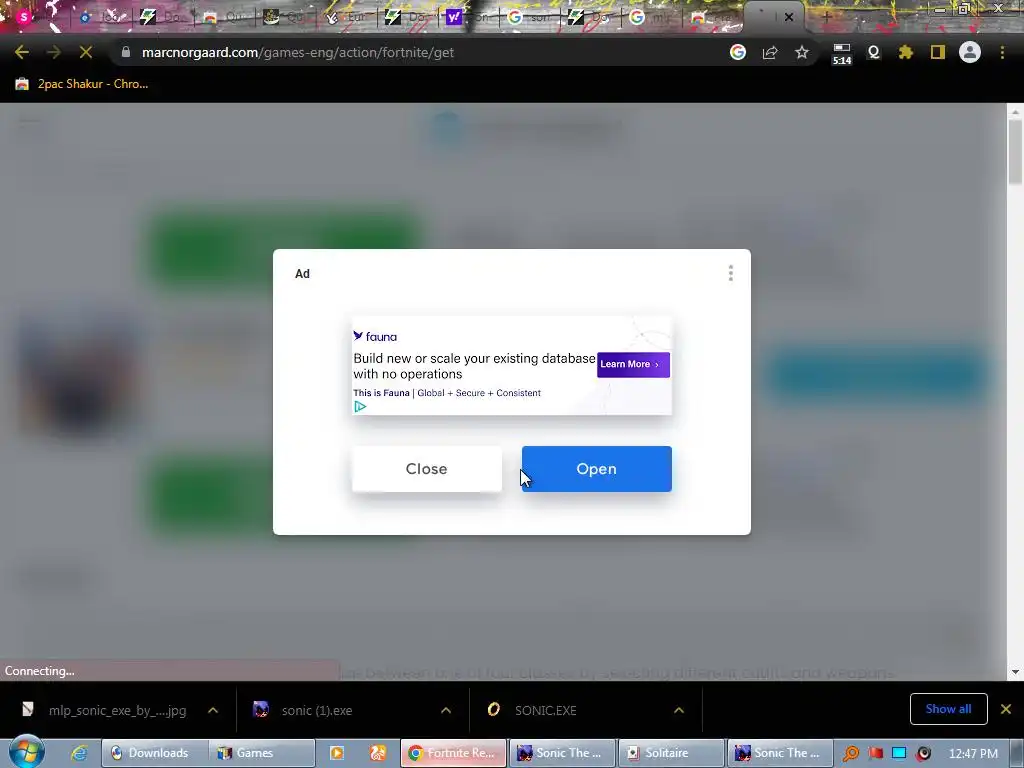
Task: Click the Learn More ad button
Action: [633, 364]
